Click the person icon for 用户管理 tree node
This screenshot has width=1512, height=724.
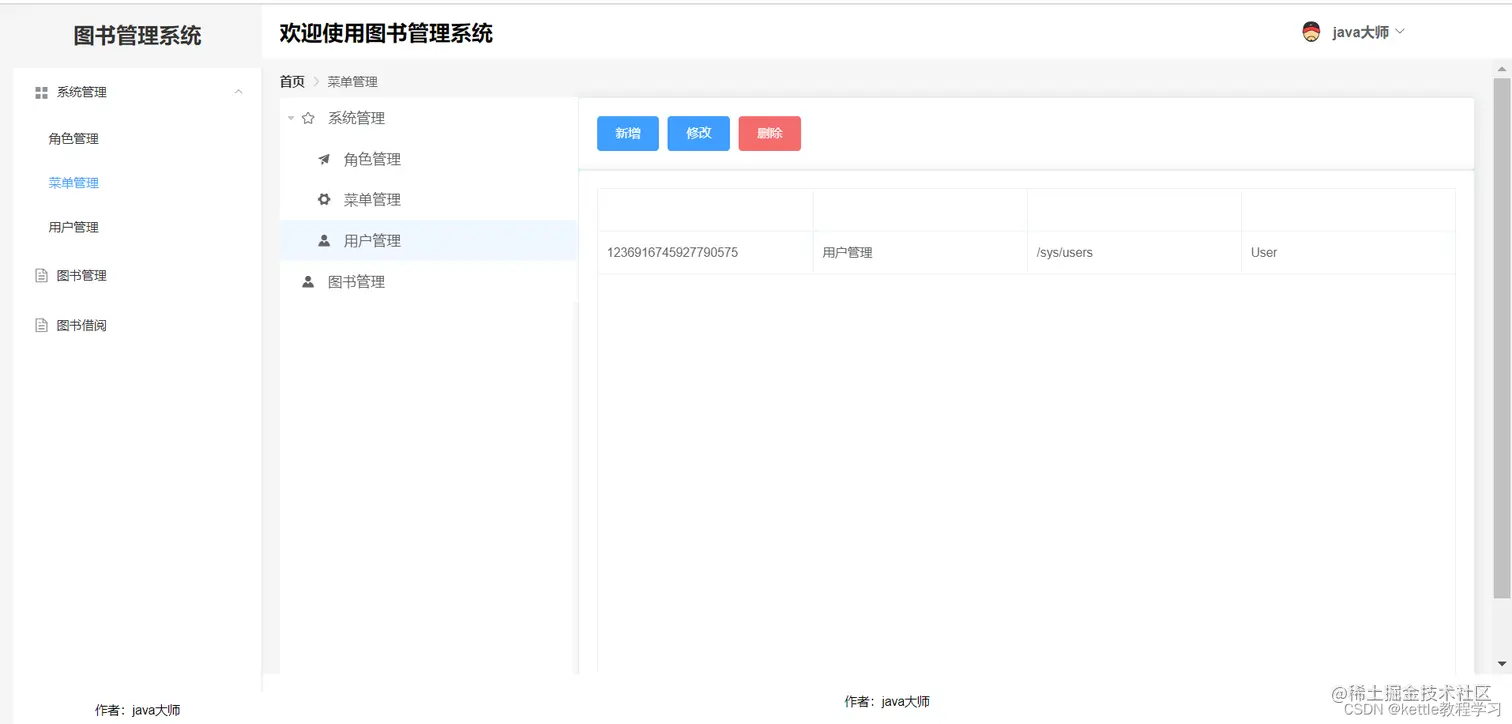tap(323, 240)
